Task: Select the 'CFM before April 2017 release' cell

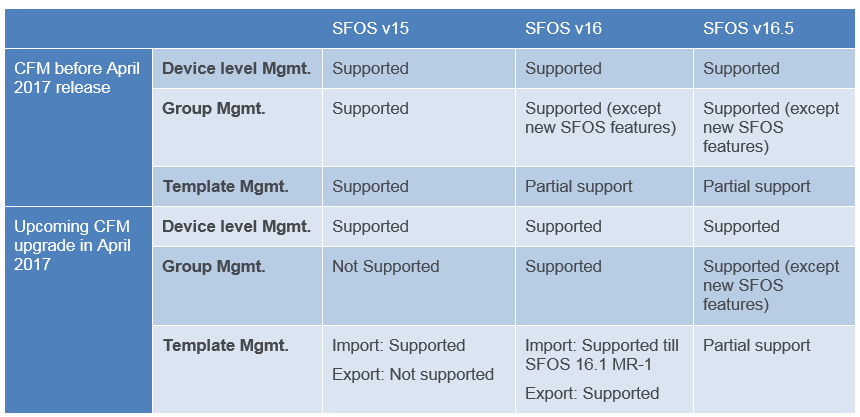Action: click(x=76, y=78)
